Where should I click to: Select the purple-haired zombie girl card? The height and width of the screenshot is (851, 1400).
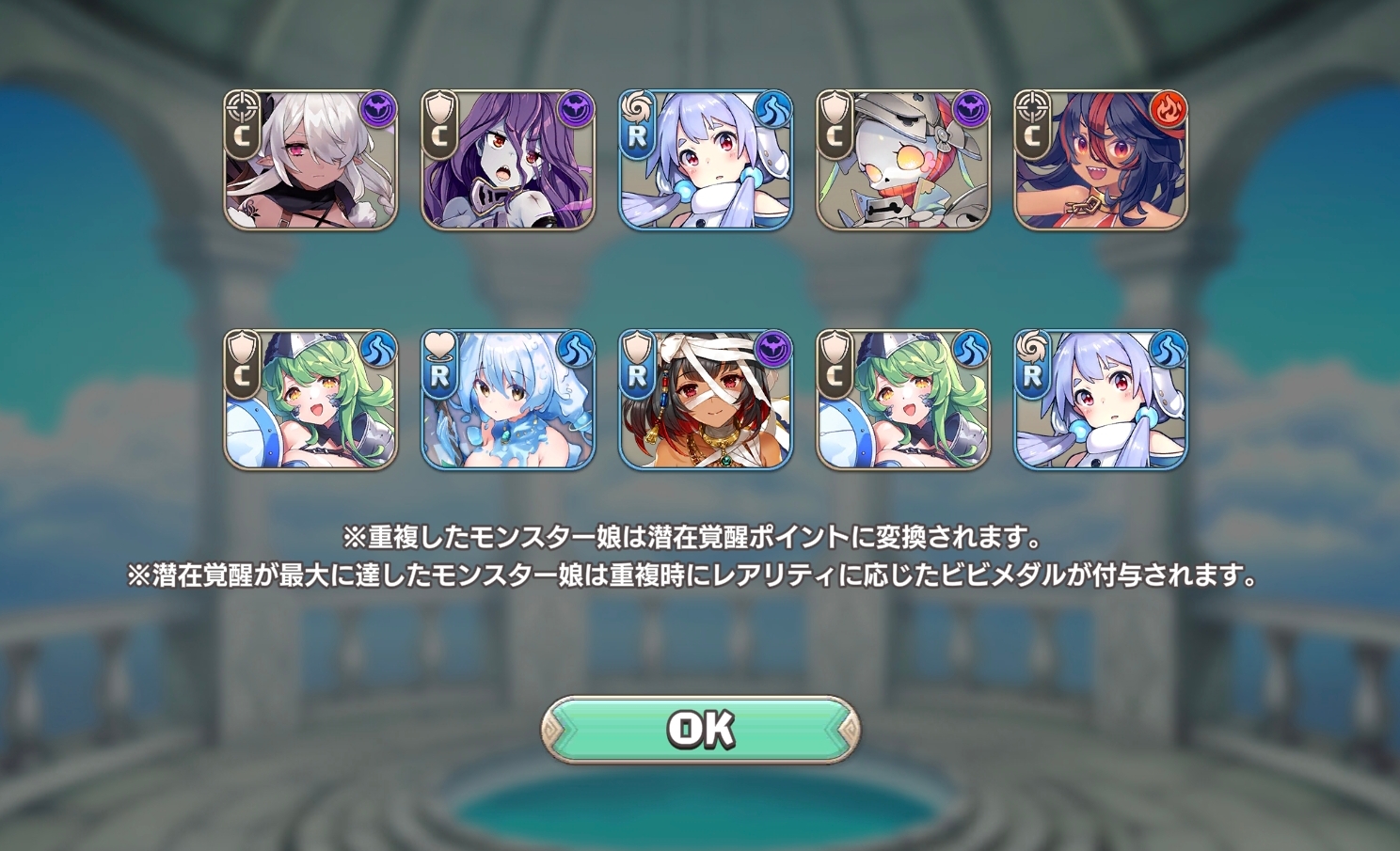[x=508, y=160]
